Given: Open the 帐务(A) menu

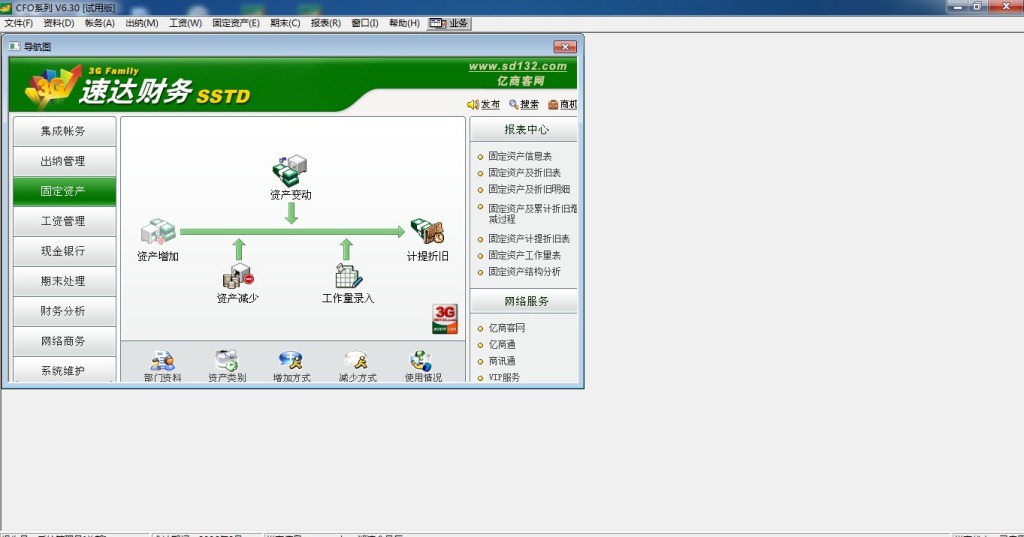Looking at the screenshot, I should [x=99, y=23].
